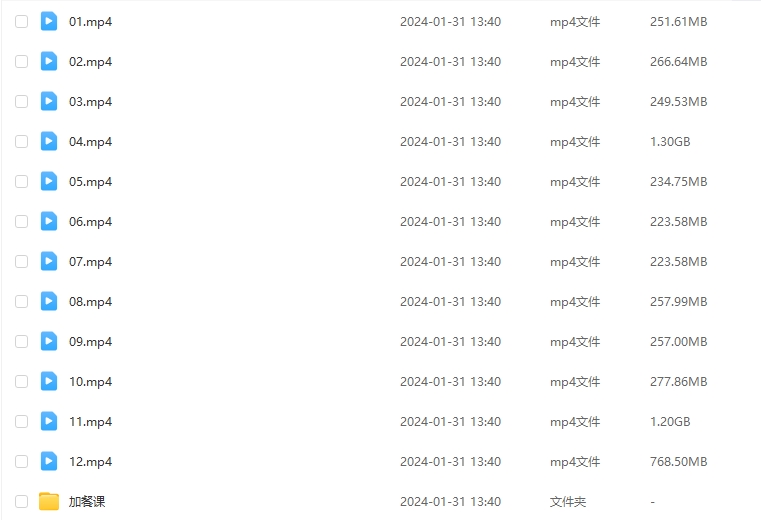
Task: Click the video file icon for 05.mp4
Action: [49, 182]
